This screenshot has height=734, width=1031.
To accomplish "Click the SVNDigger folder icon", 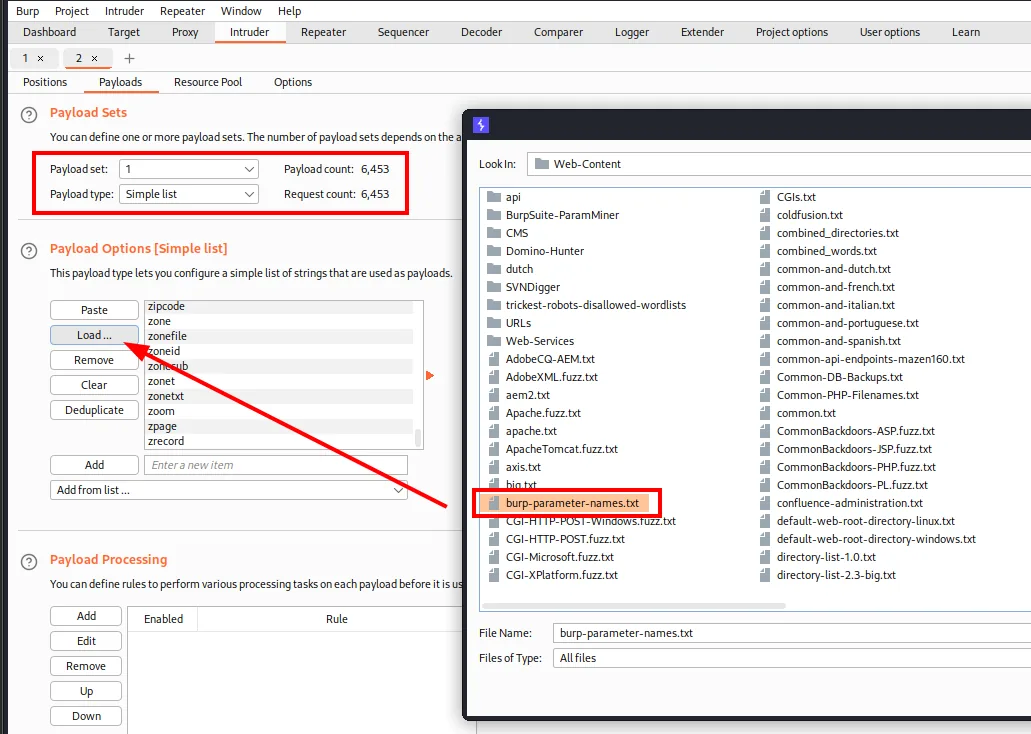I will coord(494,287).
